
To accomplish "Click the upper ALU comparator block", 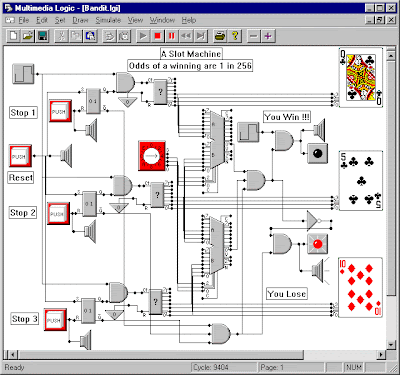I will 216,140.
